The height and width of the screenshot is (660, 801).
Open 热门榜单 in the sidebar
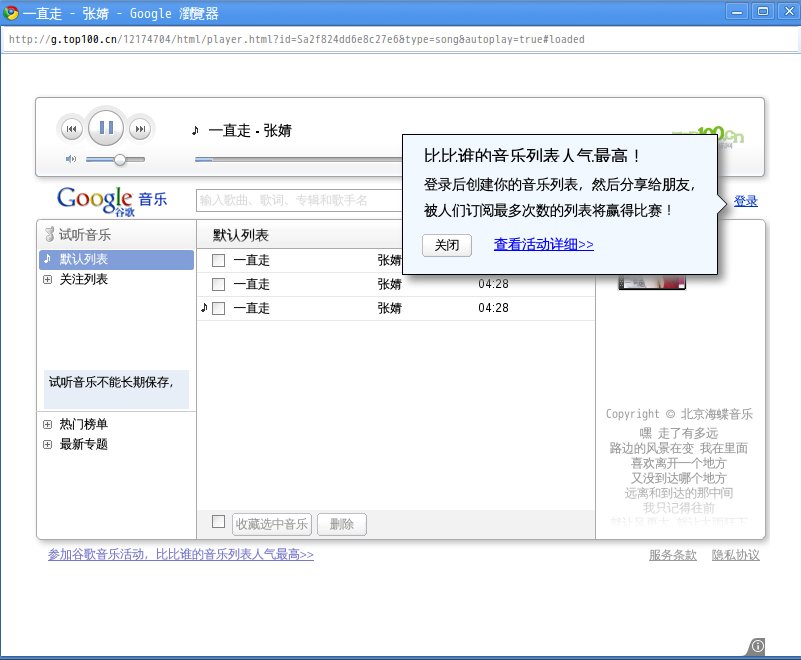(83, 424)
